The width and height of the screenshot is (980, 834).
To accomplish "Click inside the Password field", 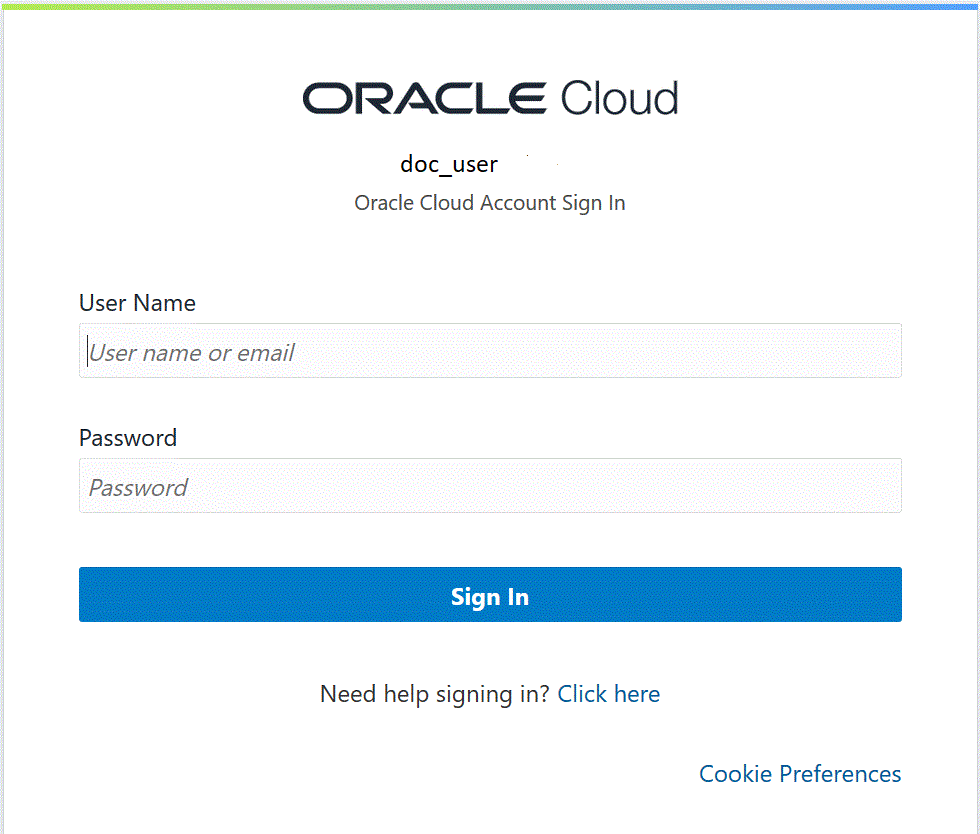I will coord(489,486).
